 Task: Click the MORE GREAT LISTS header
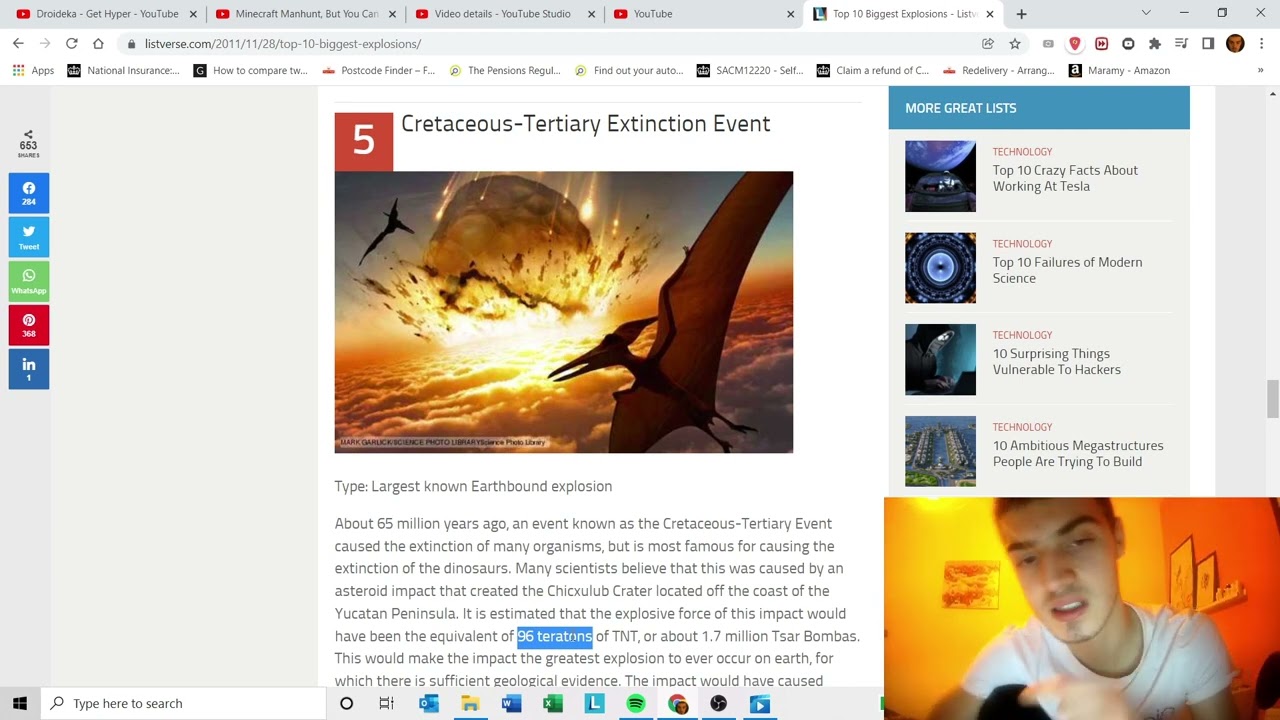click(x=960, y=108)
